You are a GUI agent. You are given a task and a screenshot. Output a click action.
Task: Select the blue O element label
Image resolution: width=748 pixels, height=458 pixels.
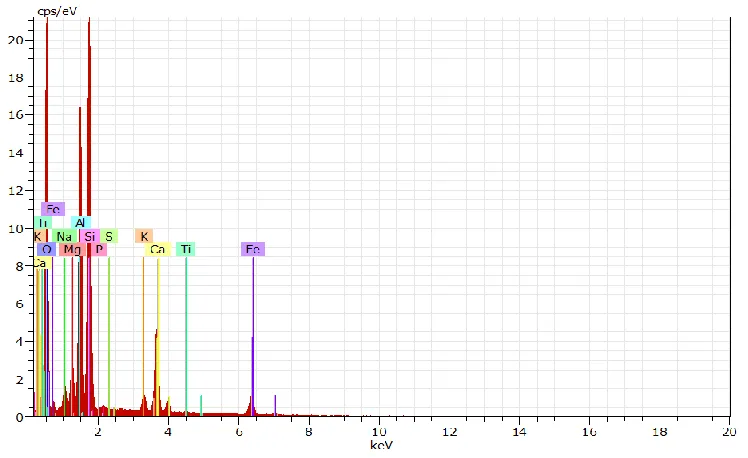[x=46, y=249]
